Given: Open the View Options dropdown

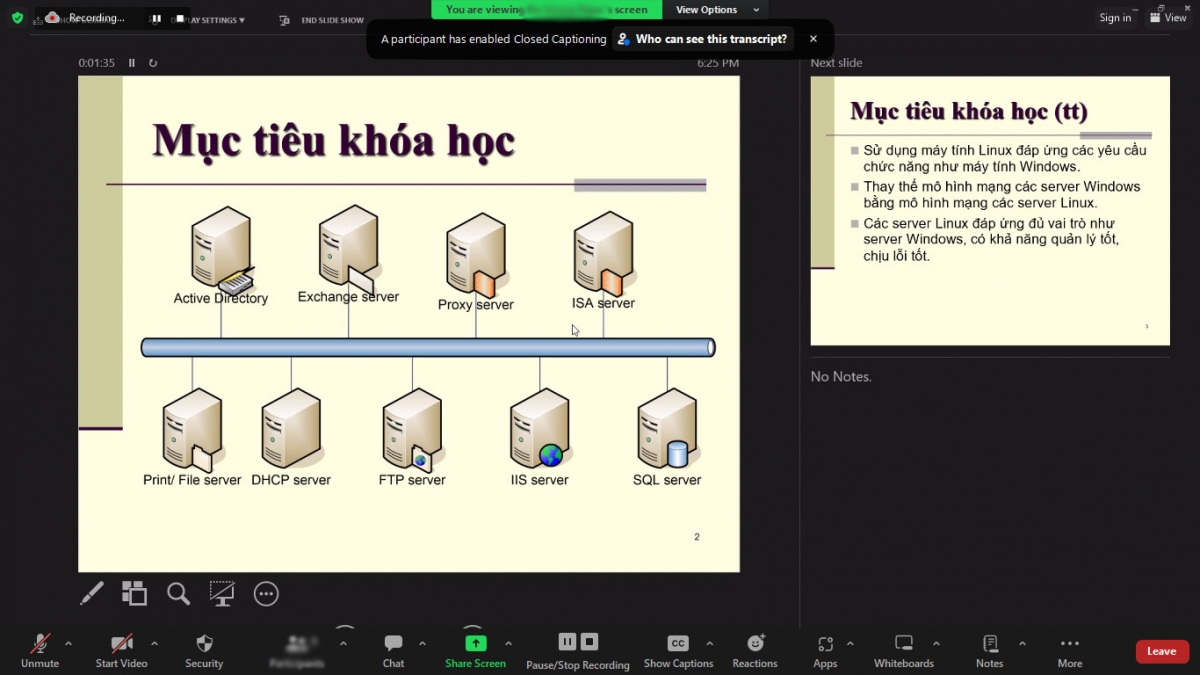Looking at the screenshot, I should tap(717, 10).
